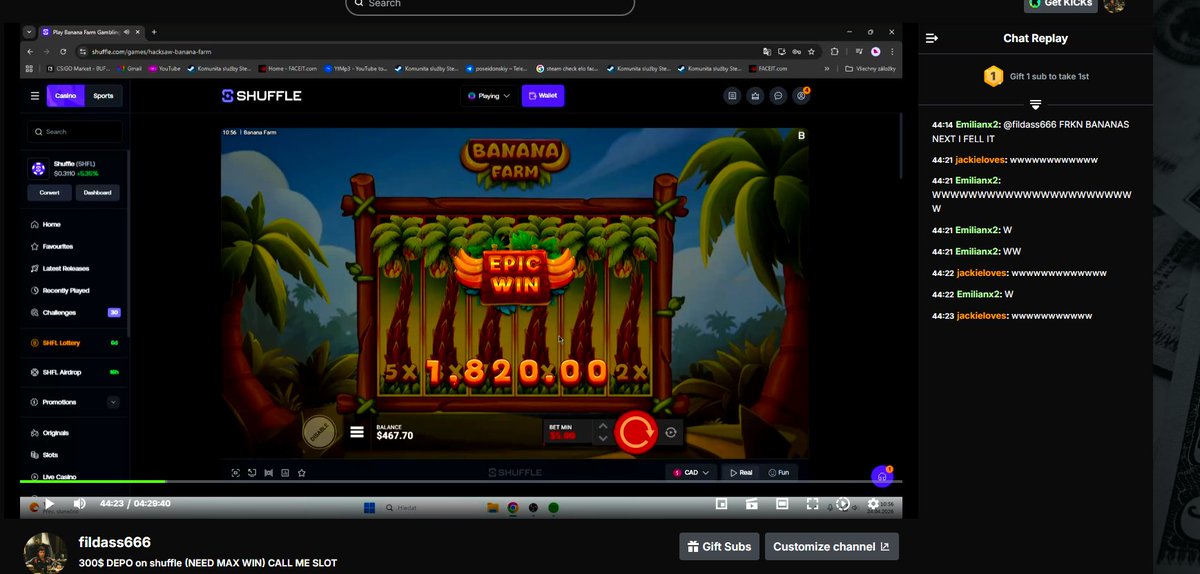1200x574 pixels.
Task: Increase the bet with the up arrow
Action: coord(602,426)
